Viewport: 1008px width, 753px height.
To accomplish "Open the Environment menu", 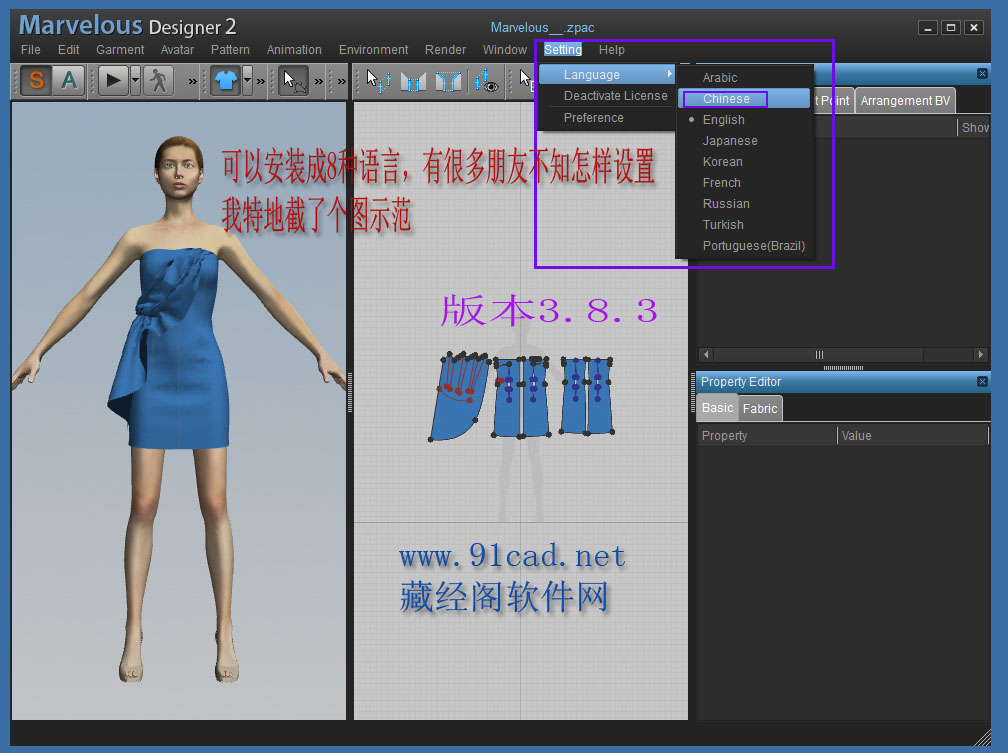I will [373, 50].
